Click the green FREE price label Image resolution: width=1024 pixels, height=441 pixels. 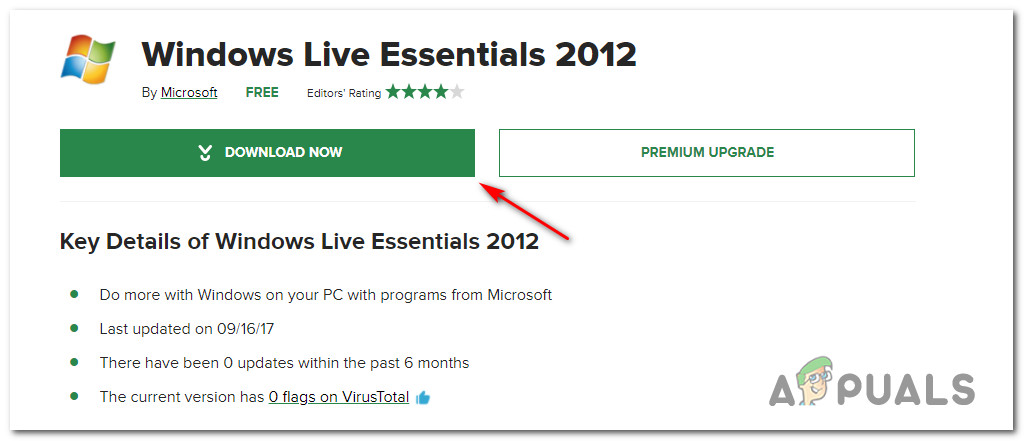[x=262, y=93]
